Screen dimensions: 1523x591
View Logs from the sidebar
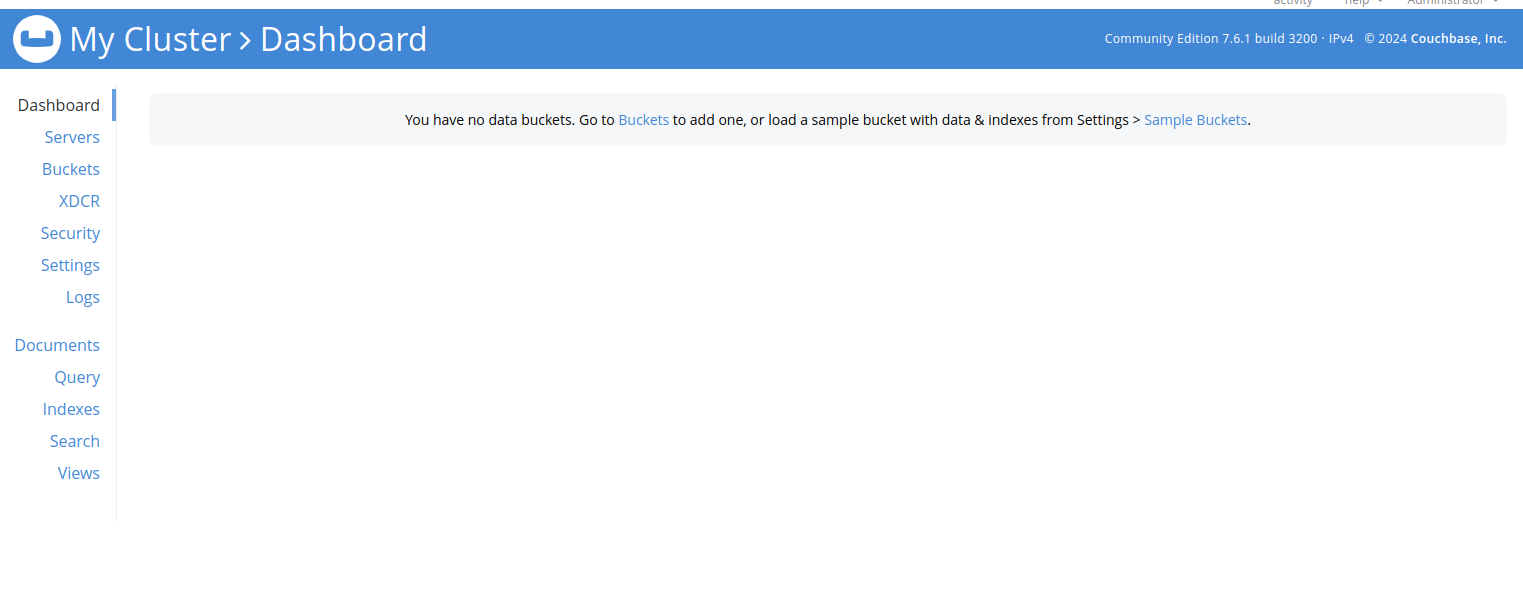[83, 297]
